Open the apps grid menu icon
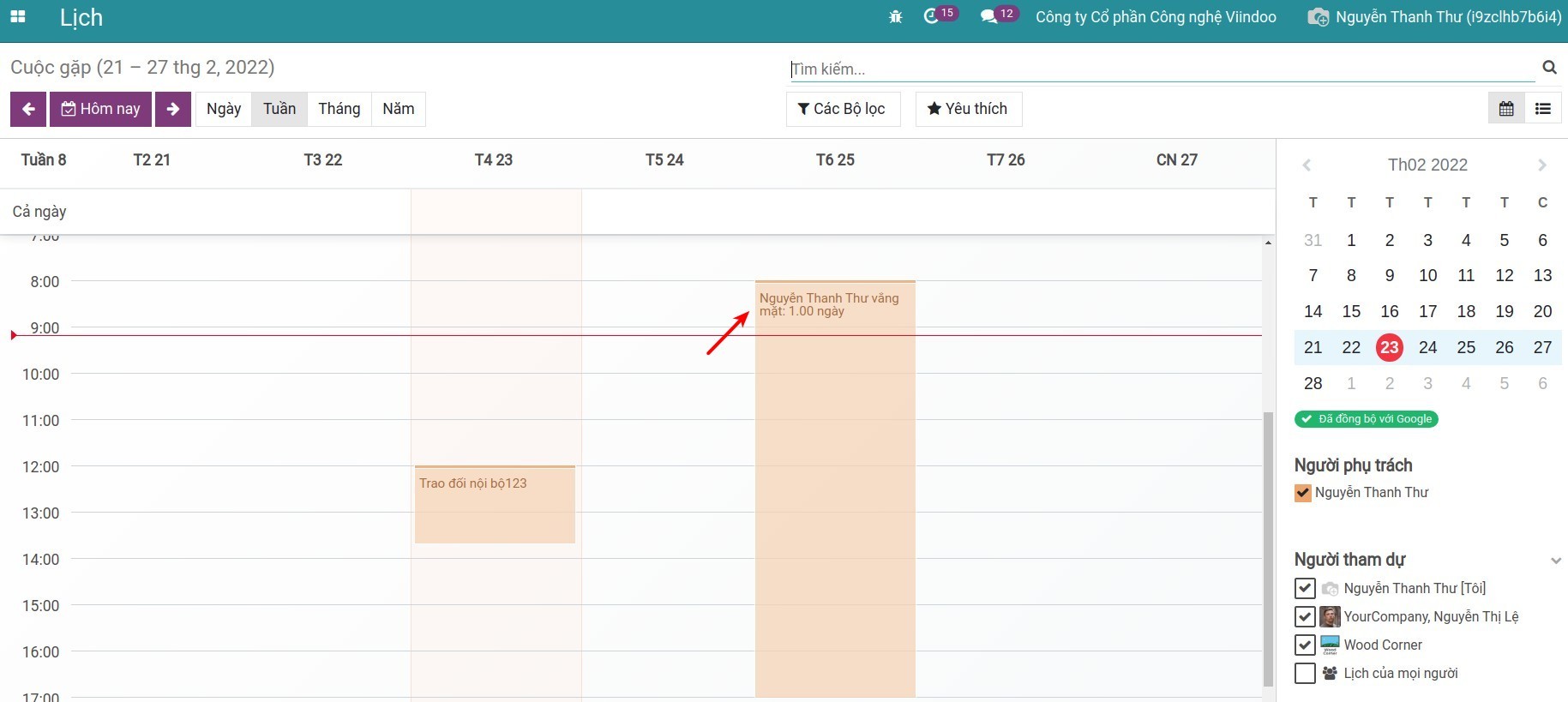Viewport: 1568px width, 702px height. pos(17,17)
